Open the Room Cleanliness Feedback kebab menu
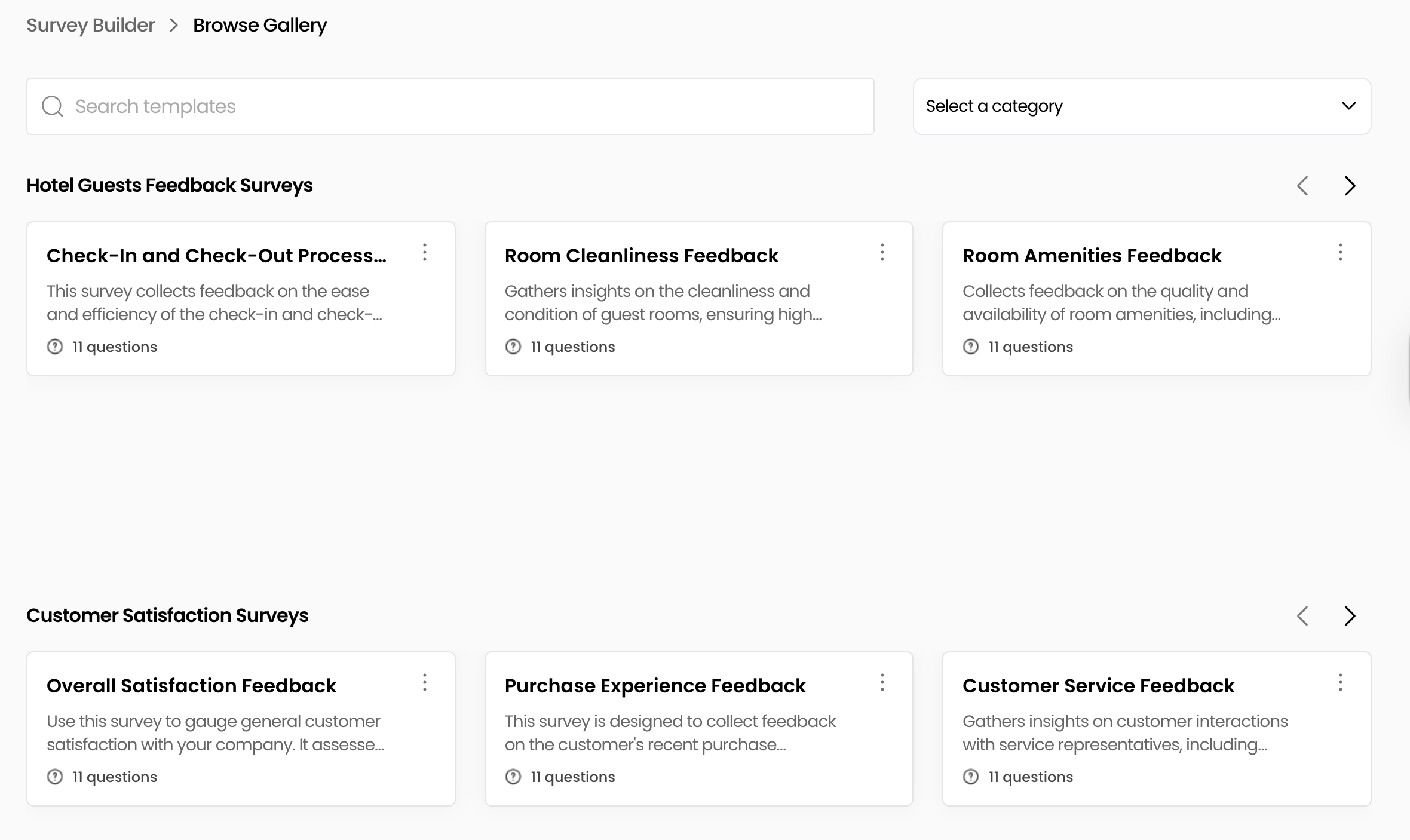This screenshot has height=840, width=1410. tap(882, 253)
